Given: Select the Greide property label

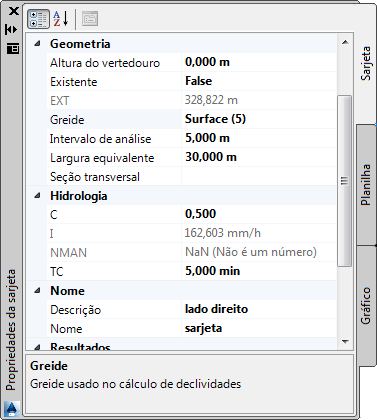Looking at the screenshot, I should click(67, 120).
